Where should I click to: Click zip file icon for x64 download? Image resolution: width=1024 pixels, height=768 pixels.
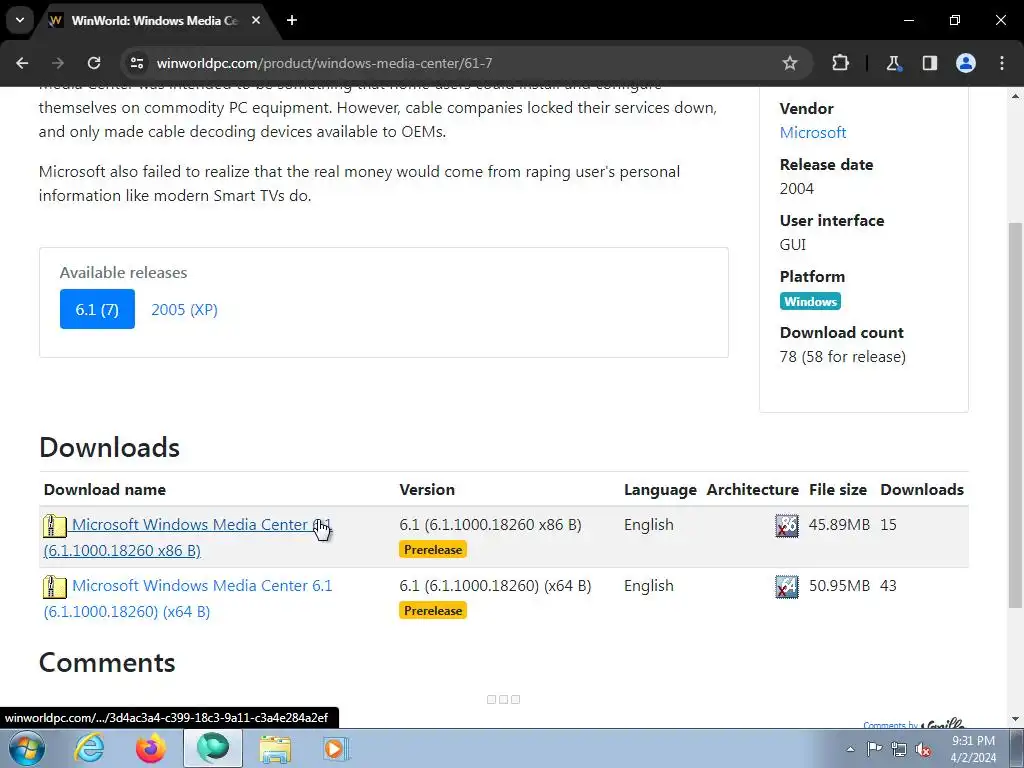[x=54, y=587]
